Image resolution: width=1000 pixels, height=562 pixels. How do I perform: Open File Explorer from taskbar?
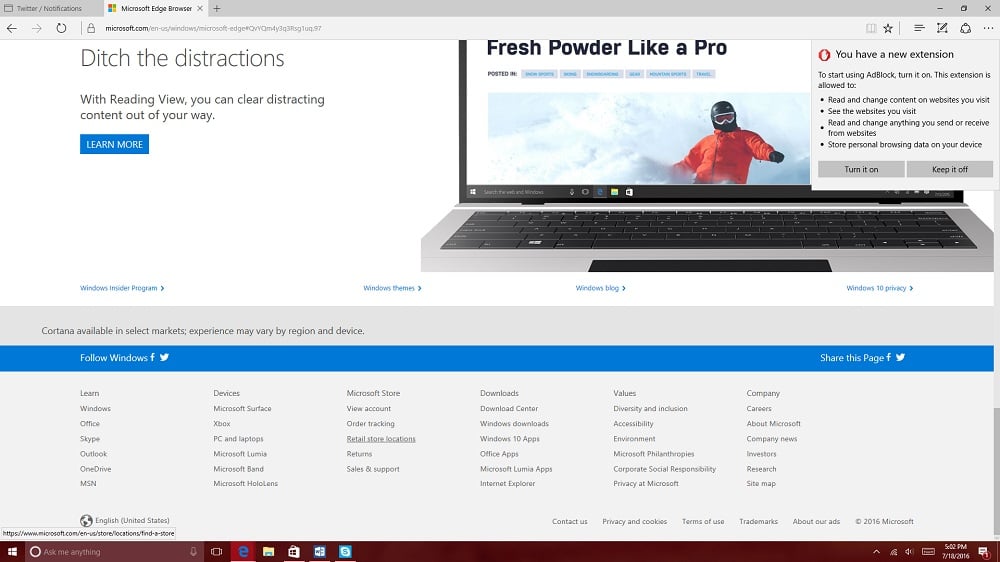[268, 552]
